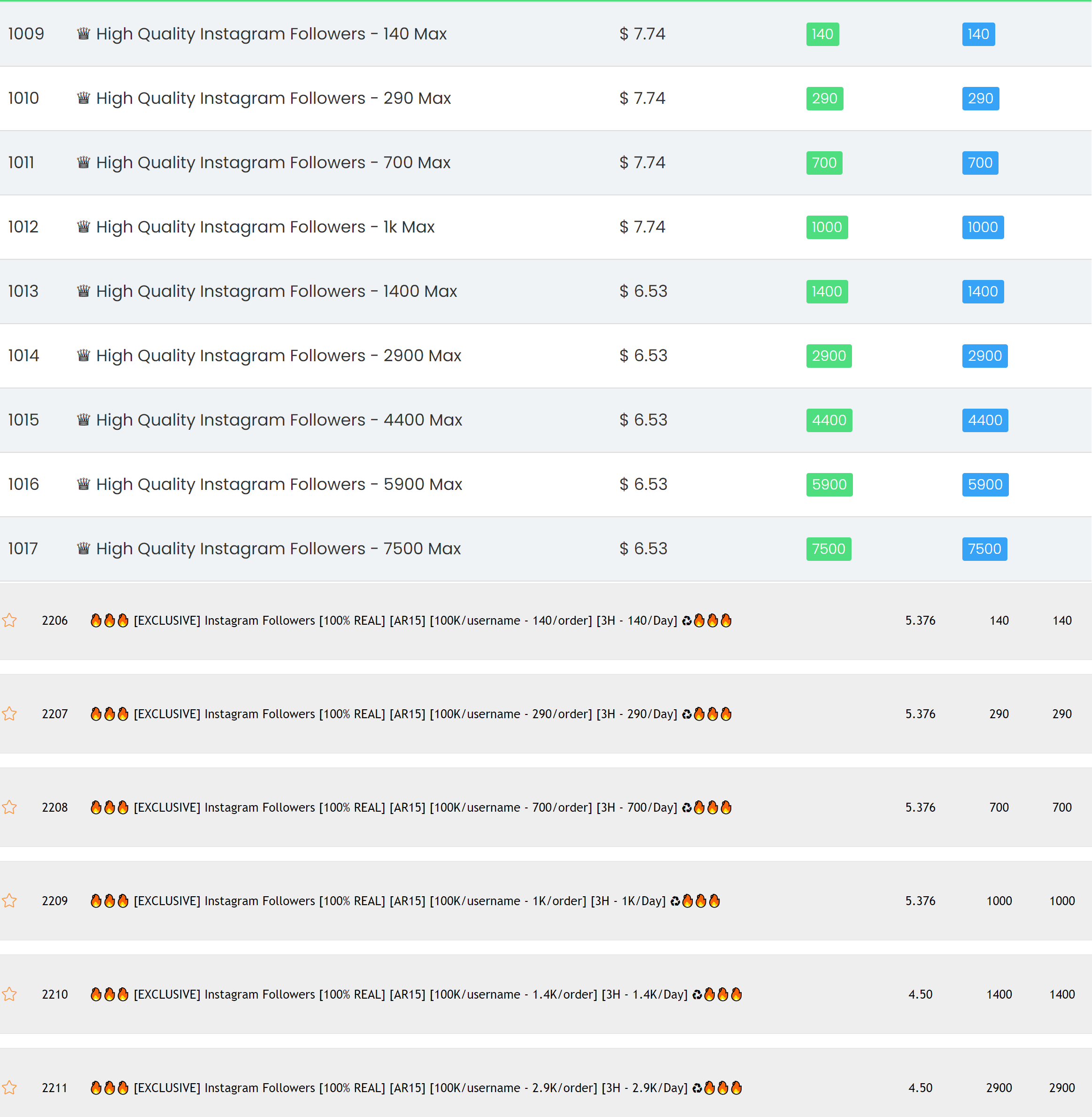This screenshot has height=1117, width=1092.
Task: Click the green 1400 badge in row 1013
Action: [x=827, y=291]
